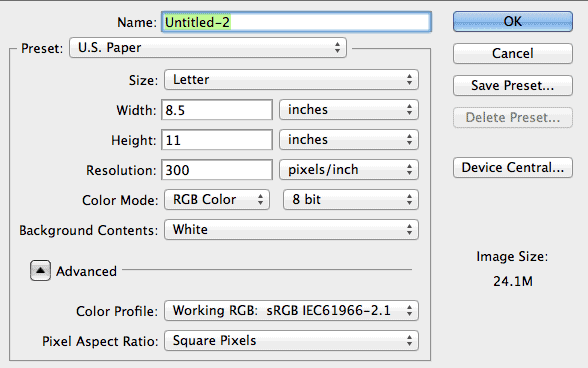Confirm the new document with OK
The width and height of the screenshot is (588, 368).
pyautogui.click(x=513, y=21)
